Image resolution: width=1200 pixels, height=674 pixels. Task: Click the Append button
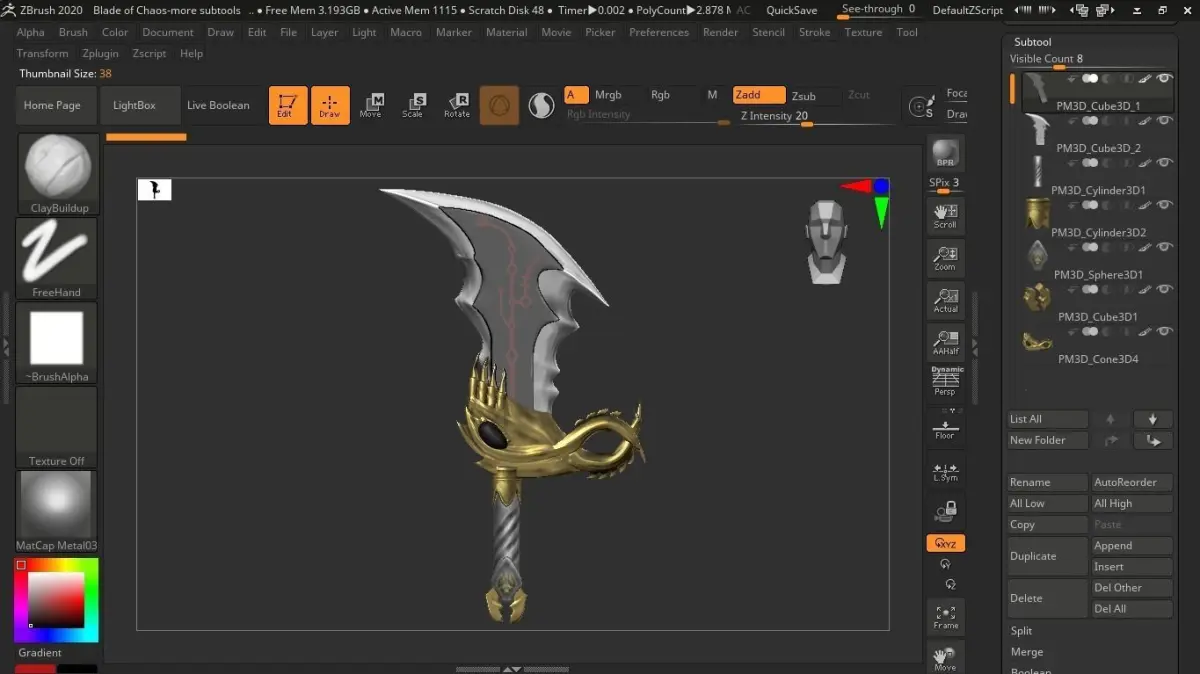pyautogui.click(x=1132, y=546)
